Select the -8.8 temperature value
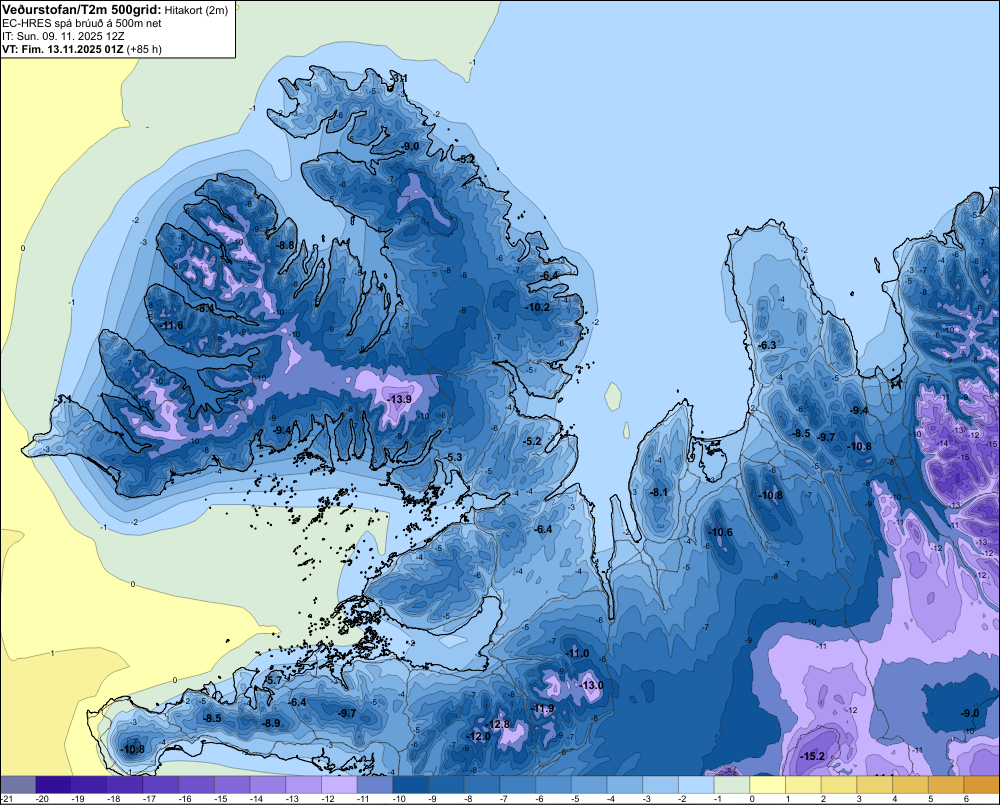 pyautogui.click(x=285, y=245)
